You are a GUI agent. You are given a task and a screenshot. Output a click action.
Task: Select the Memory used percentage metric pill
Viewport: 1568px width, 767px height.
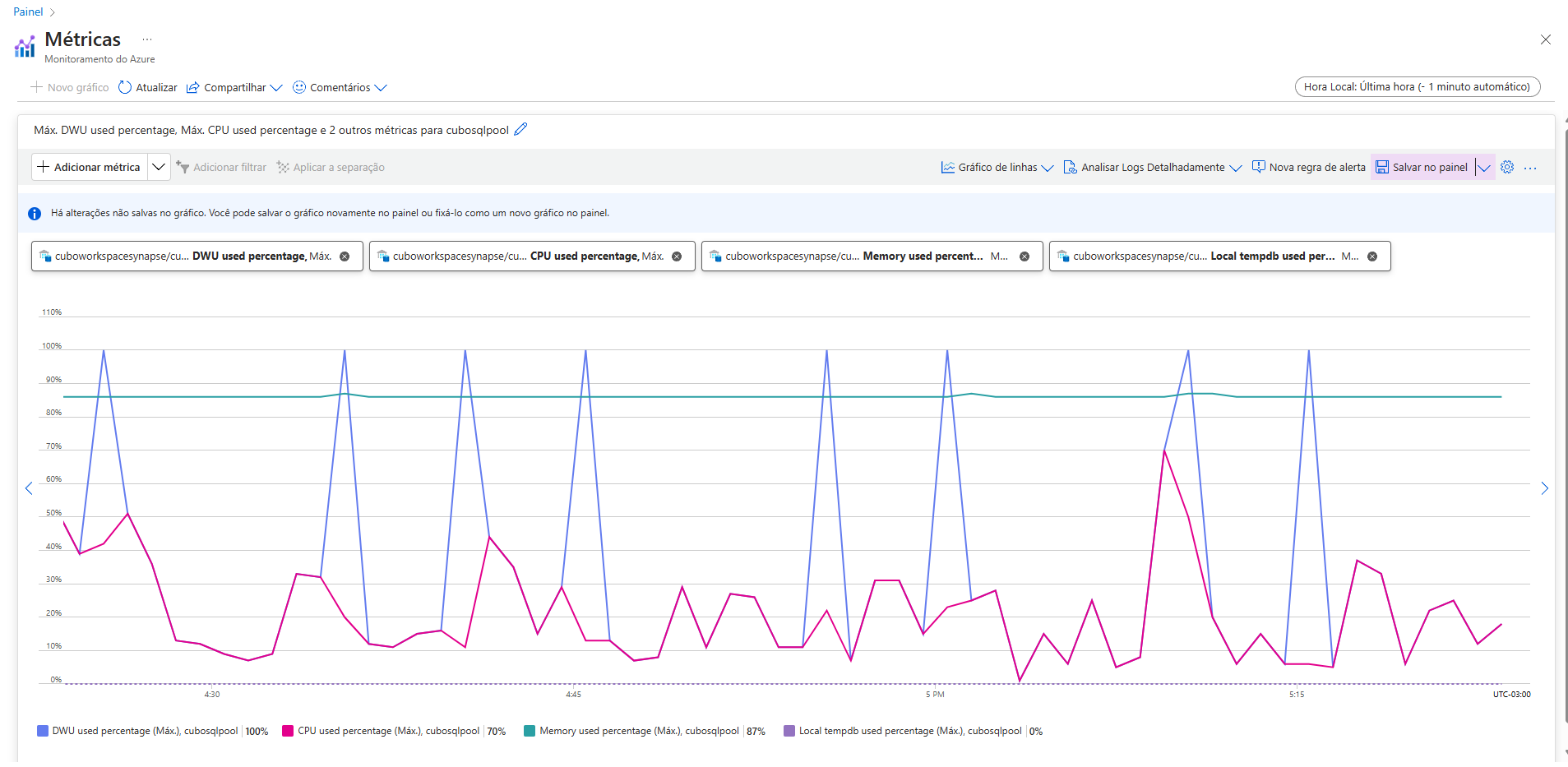[872, 256]
